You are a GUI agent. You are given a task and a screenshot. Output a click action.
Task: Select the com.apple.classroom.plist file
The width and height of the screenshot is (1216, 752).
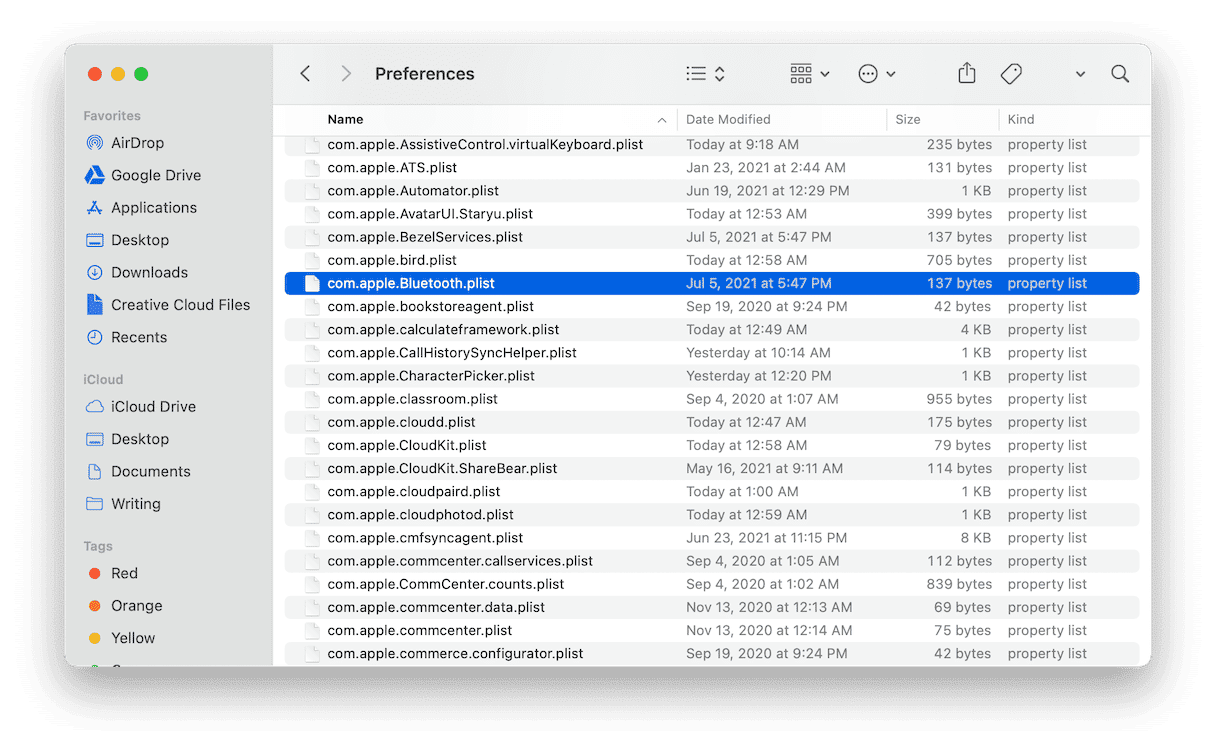tap(712, 399)
